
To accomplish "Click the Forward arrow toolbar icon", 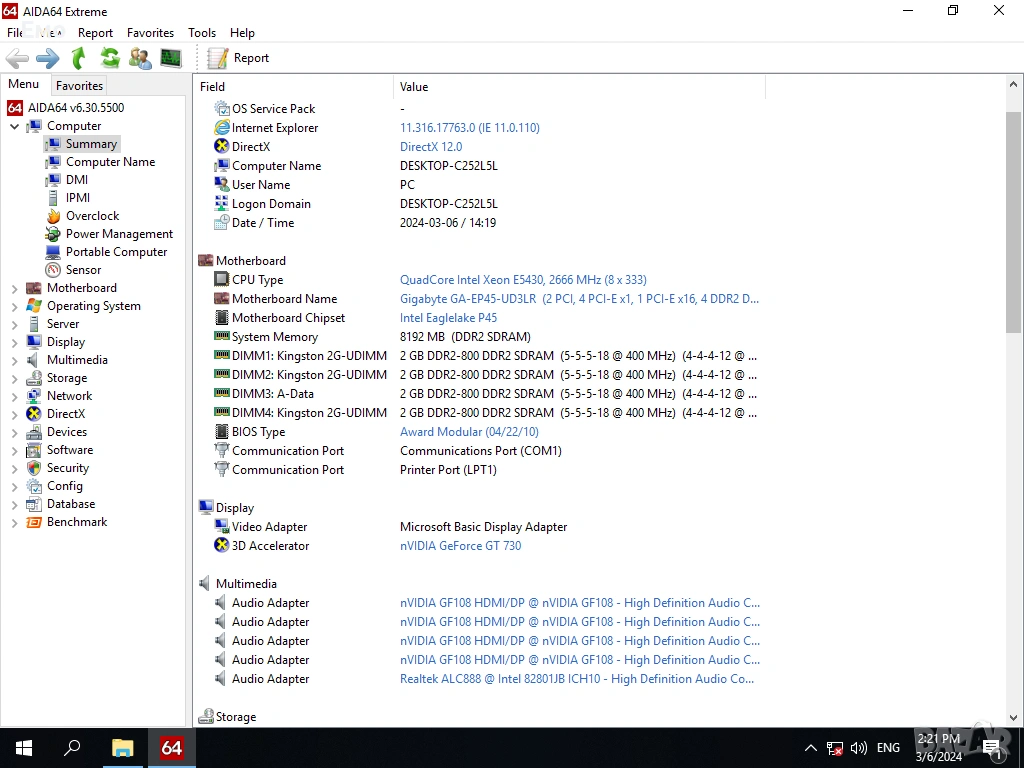I will (47, 58).
